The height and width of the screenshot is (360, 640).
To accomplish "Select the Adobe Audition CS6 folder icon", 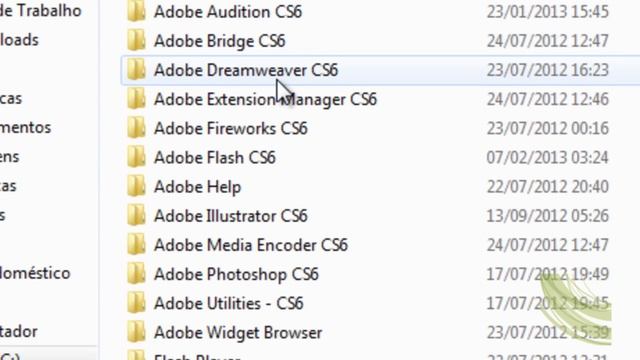I will 136,11.
